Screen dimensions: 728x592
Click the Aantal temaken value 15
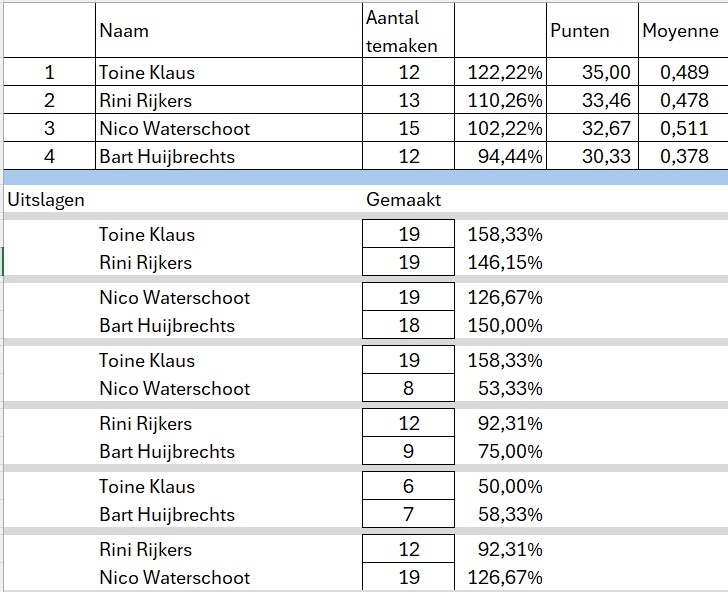(x=408, y=128)
